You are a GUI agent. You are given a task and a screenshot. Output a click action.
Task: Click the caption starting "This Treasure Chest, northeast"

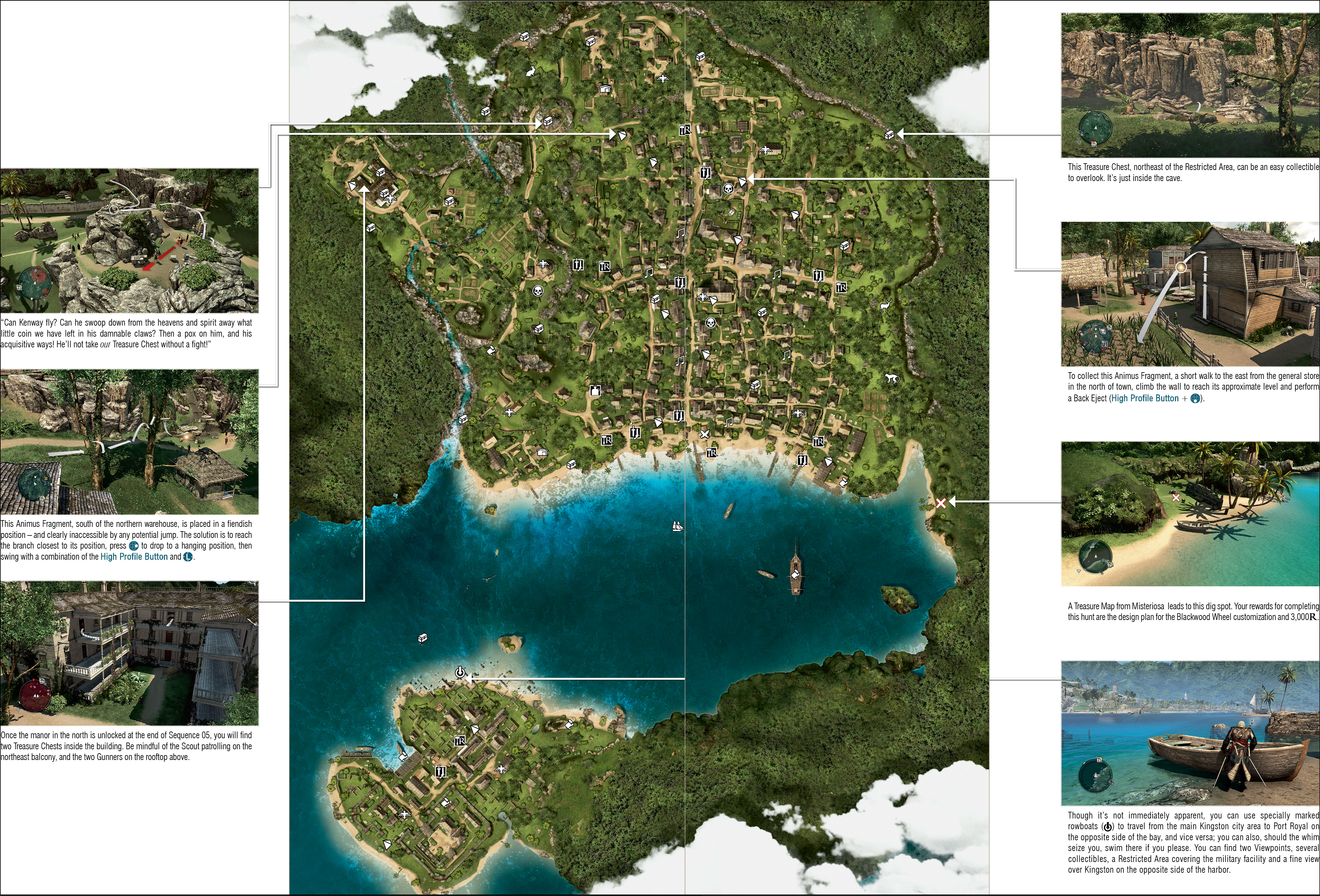click(x=1194, y=173)
